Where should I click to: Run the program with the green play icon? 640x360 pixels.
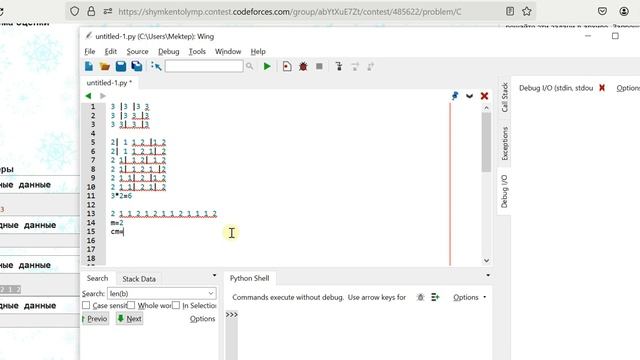click(267, 66)
